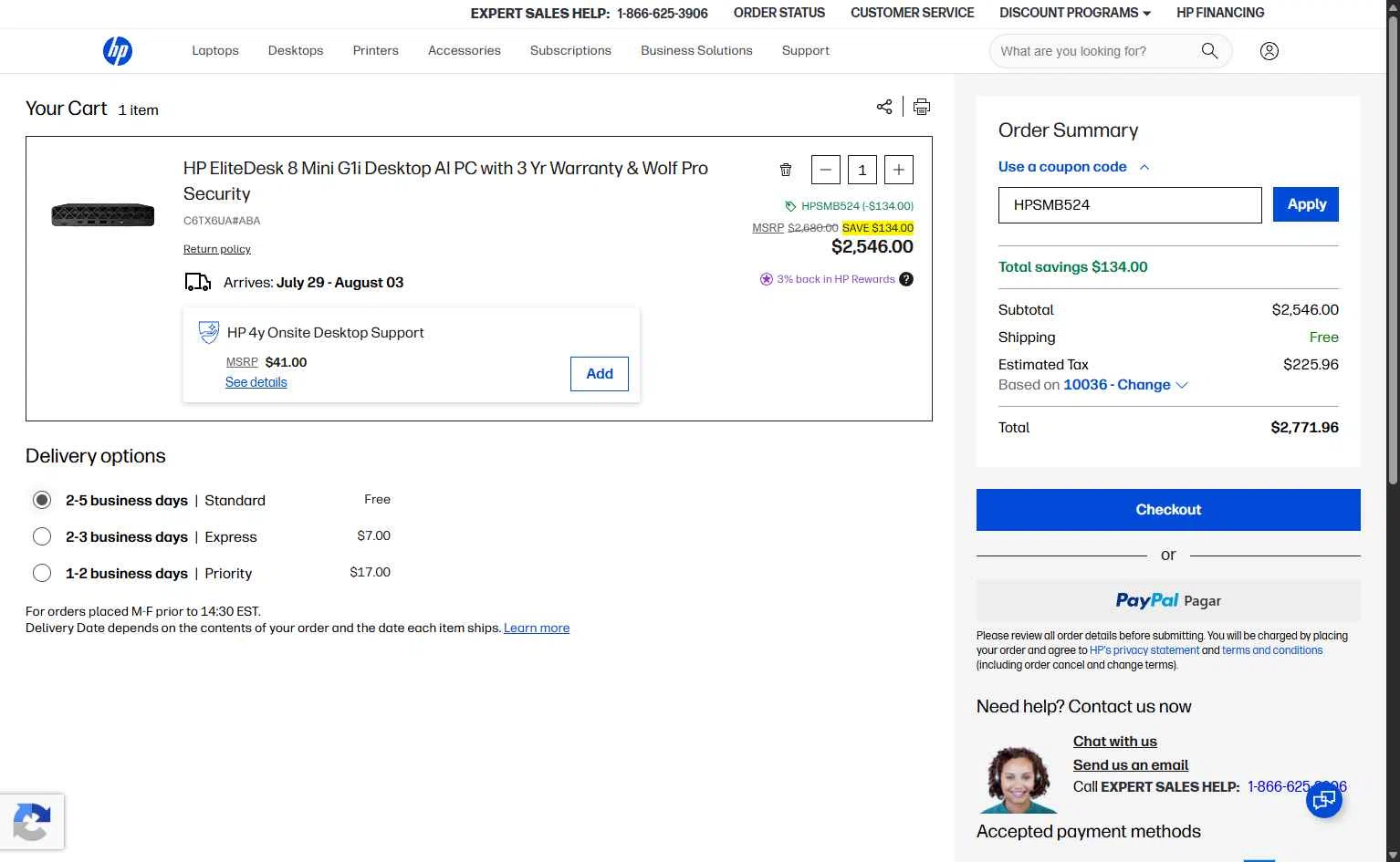Click 3% back in HP Rewards text
Viewport: 1400px width, 862px height.
[836, 279]
